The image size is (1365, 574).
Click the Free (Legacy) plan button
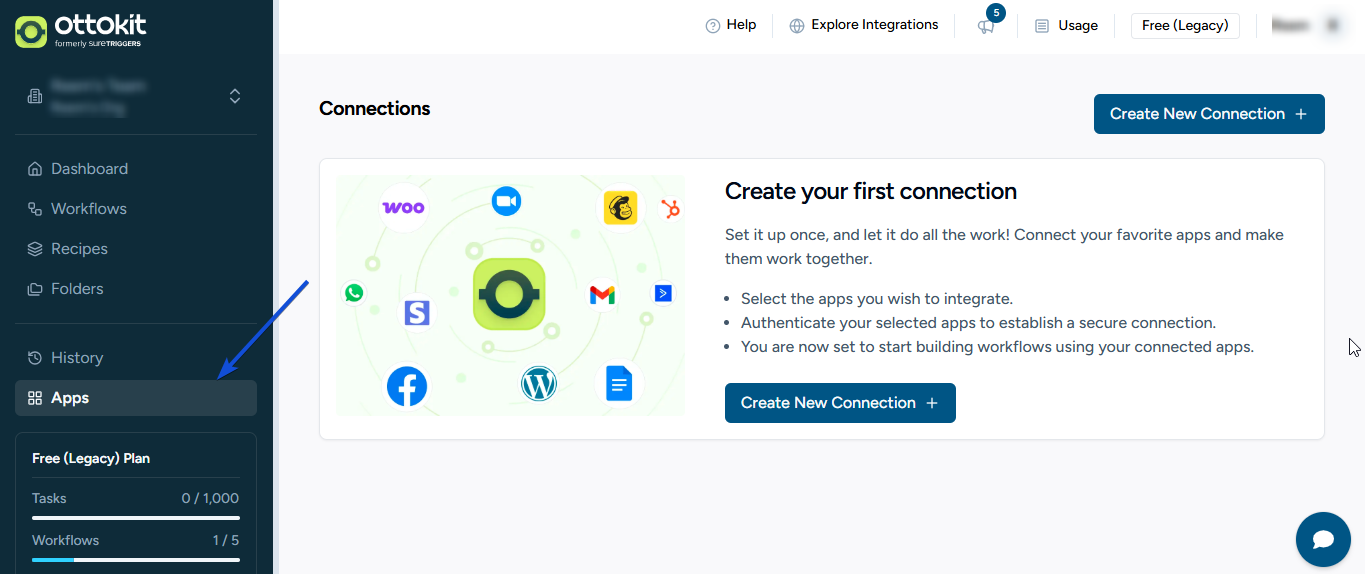(x=1185, y=26)
